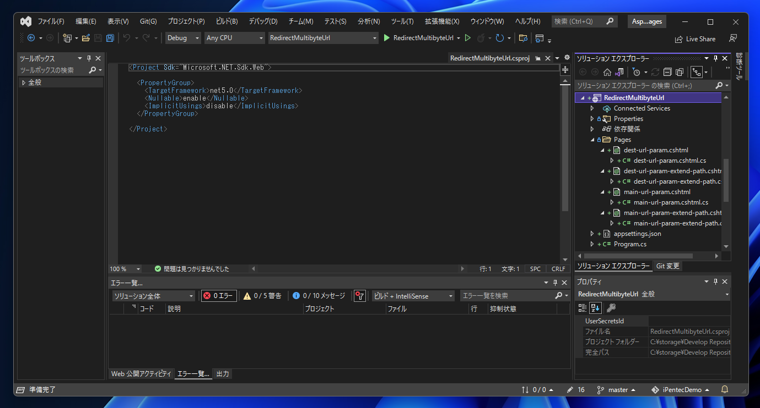Click the start without debugging outline play icon
The width and height of the screenshot is (760, 408).
coord(468,38)
